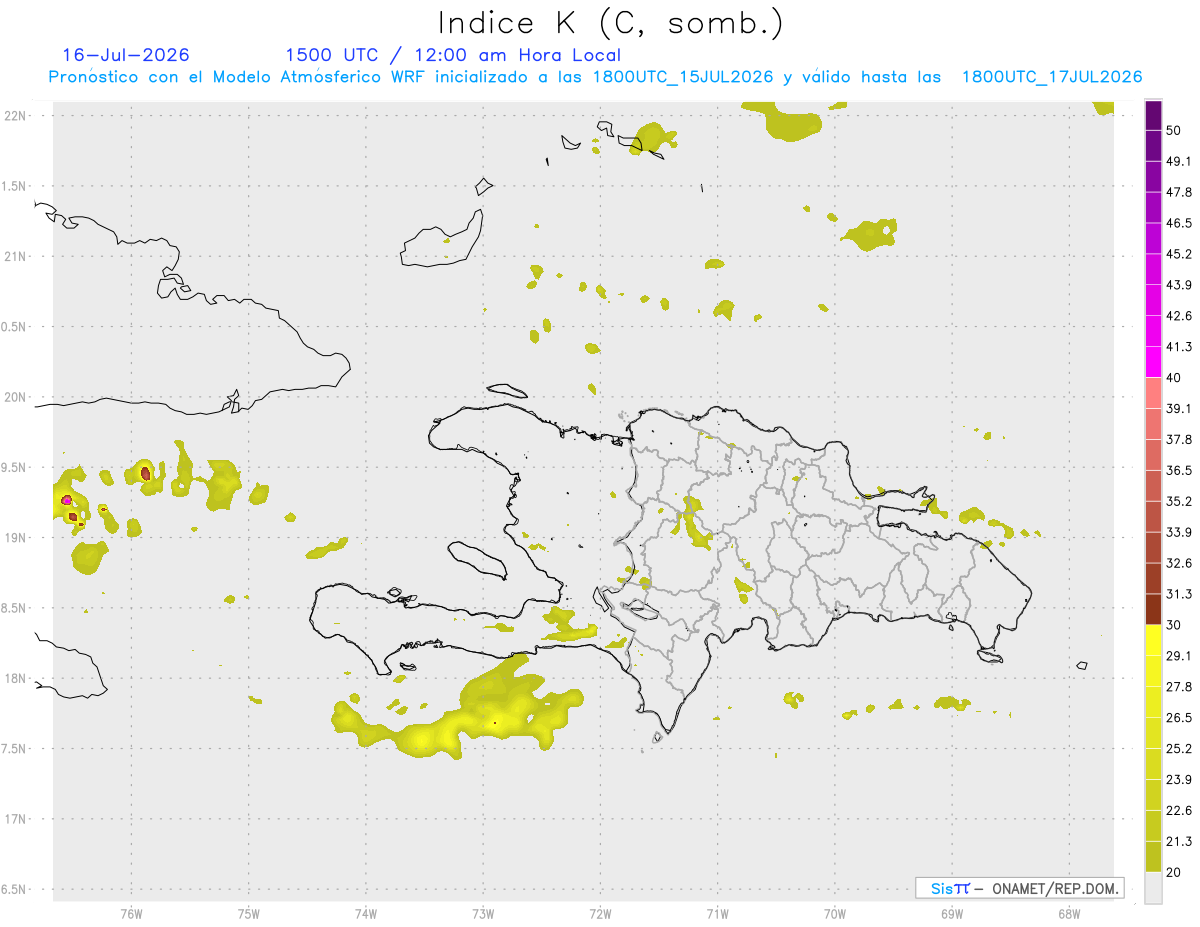Viewport: 1200px width, 927px height.
Task: Click the date '16-Jul-2026'
Action: [126, 55]
